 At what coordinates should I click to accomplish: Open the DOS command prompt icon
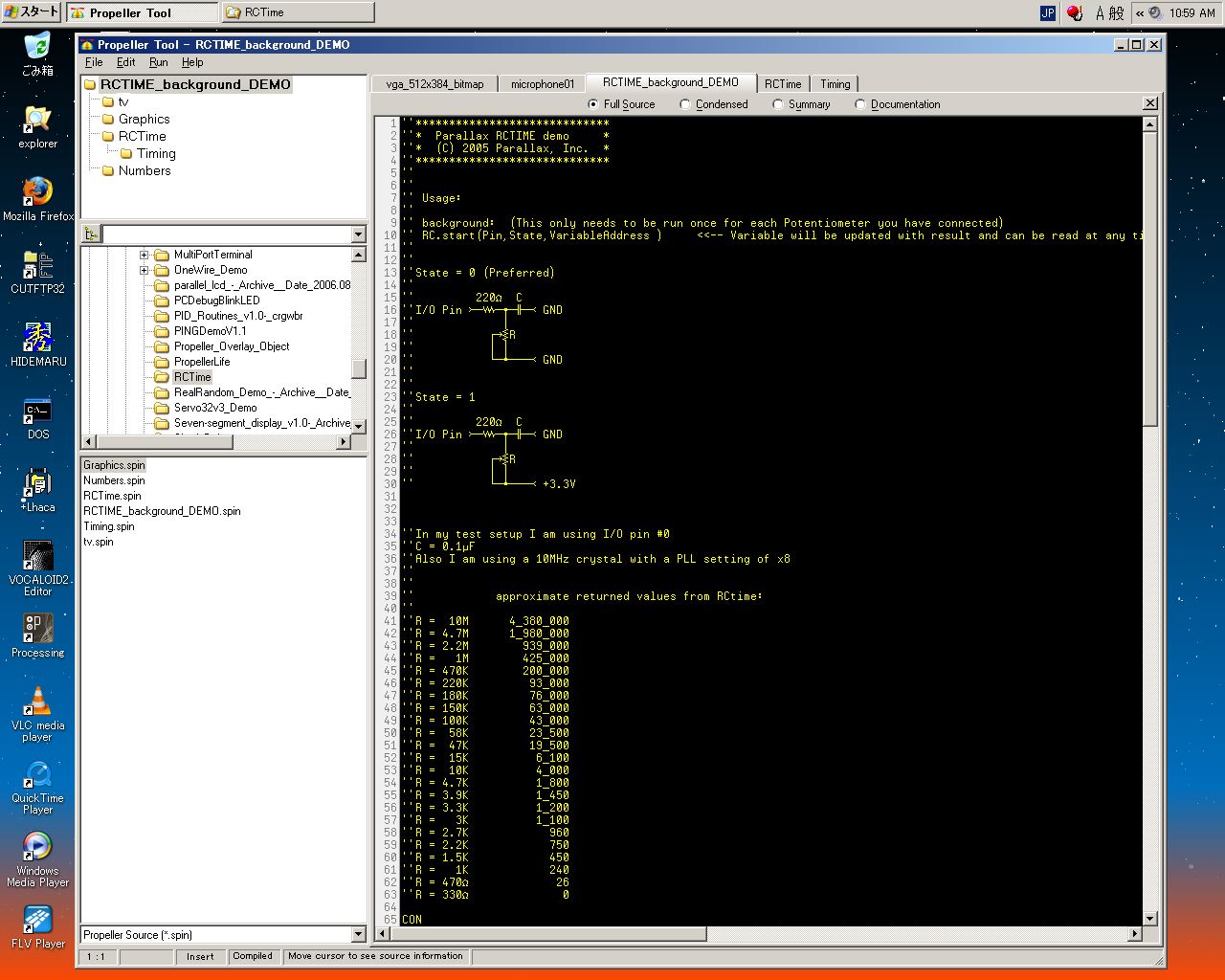tap(37, 412)
